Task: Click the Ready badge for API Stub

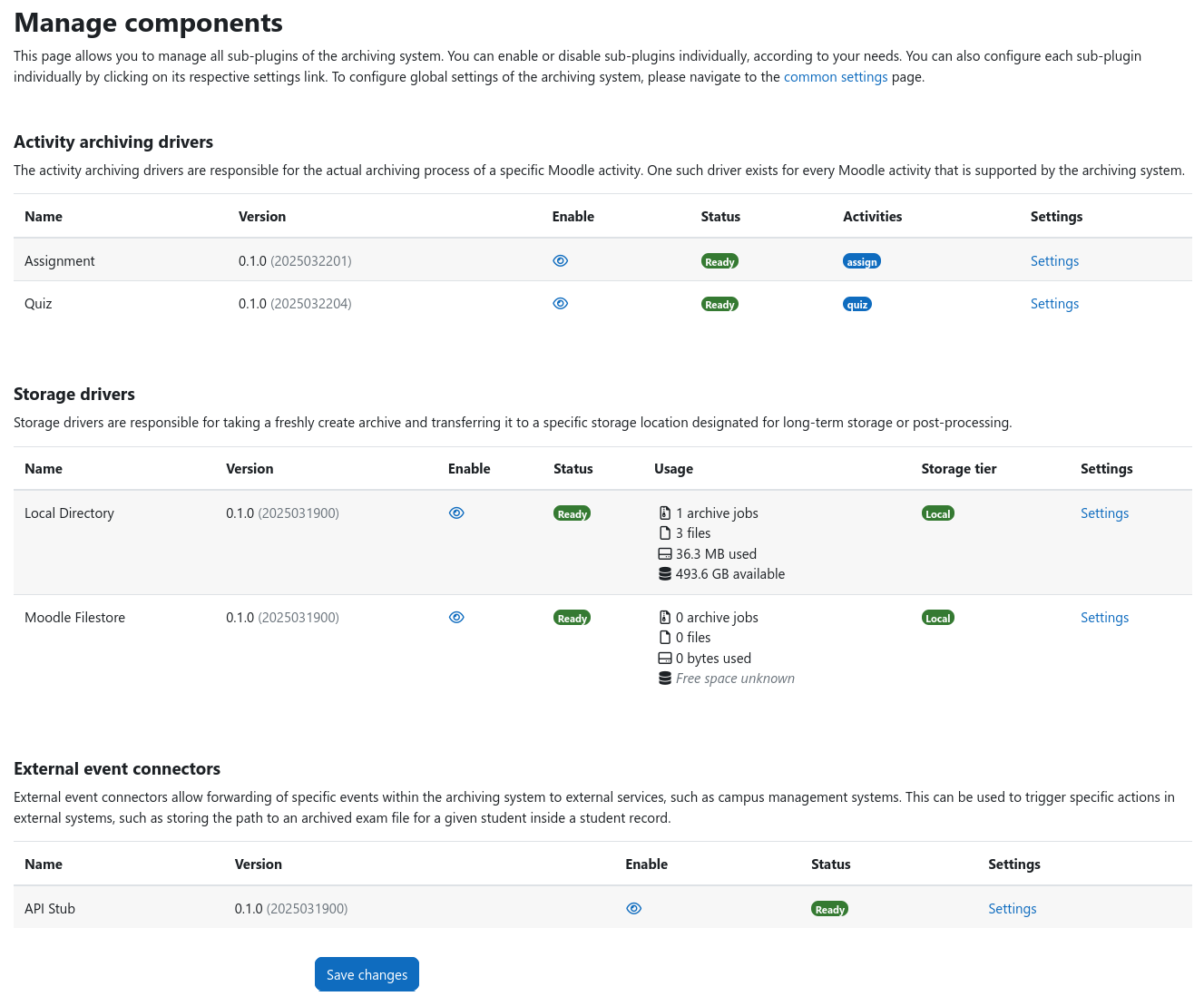Action: coord(829,909)
